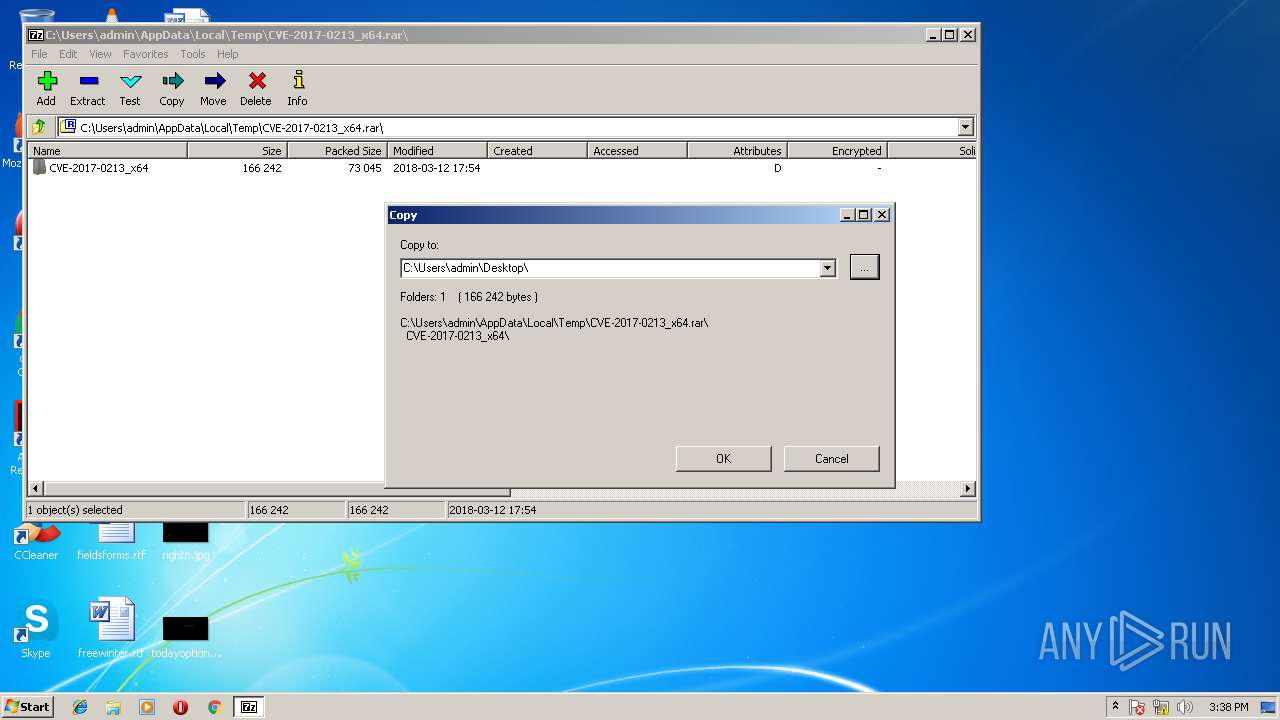Open the View menu
This screenshot has height=720, width=1280.
(100, 54)
